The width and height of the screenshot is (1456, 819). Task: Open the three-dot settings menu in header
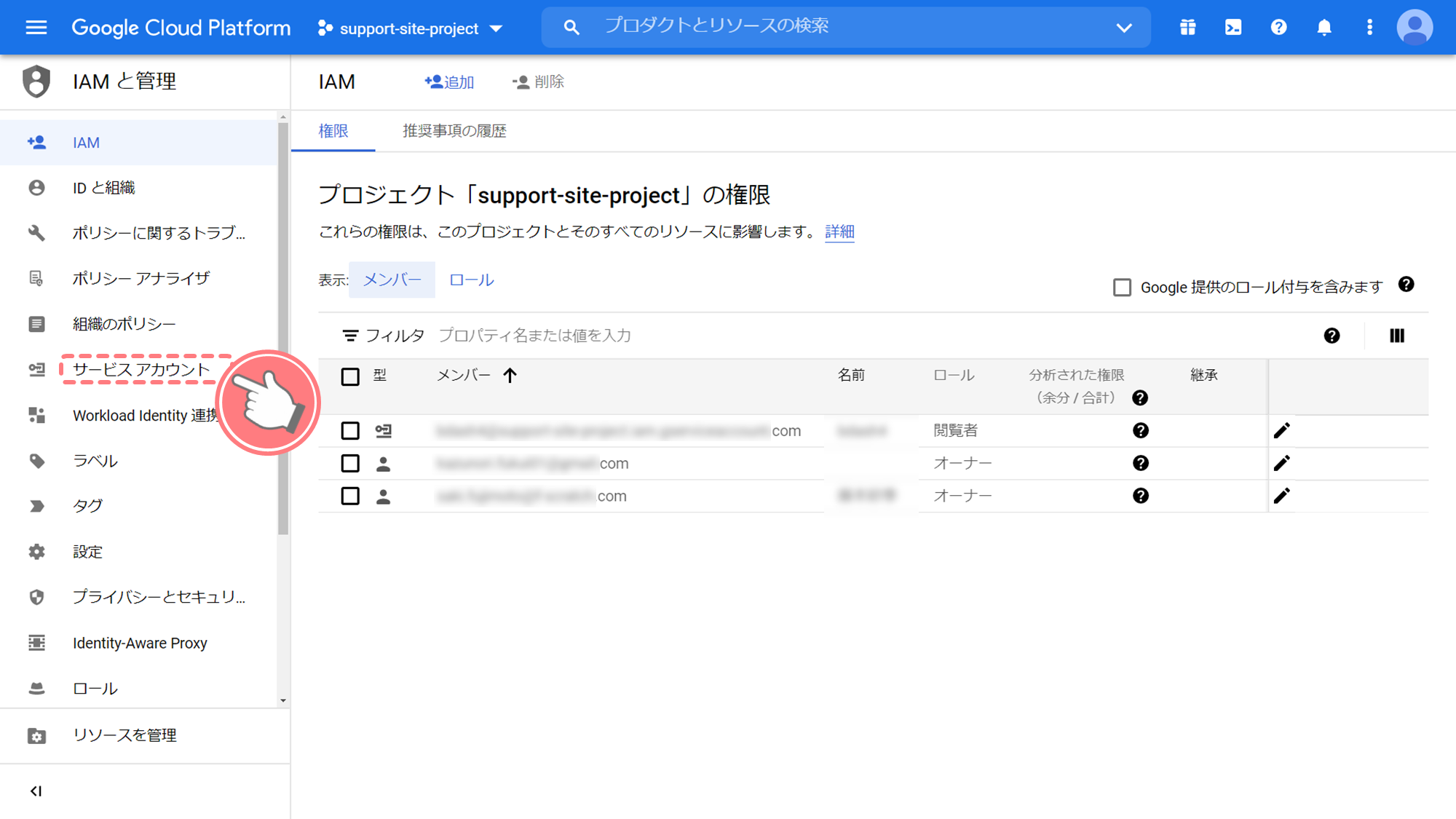pyautogui.click(x=1369, y=28)
